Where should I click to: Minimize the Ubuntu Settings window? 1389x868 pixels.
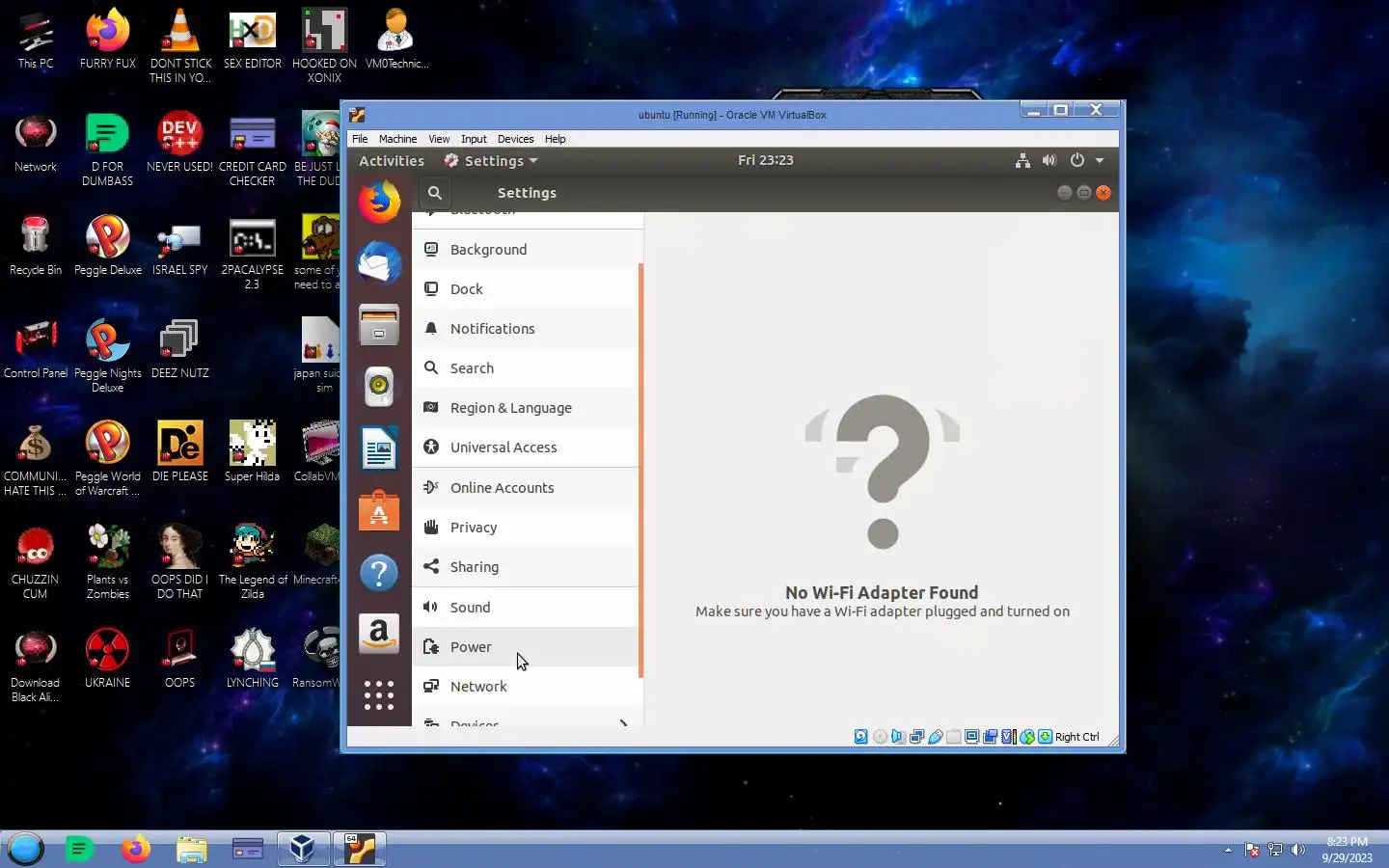tap(1064, 193)
